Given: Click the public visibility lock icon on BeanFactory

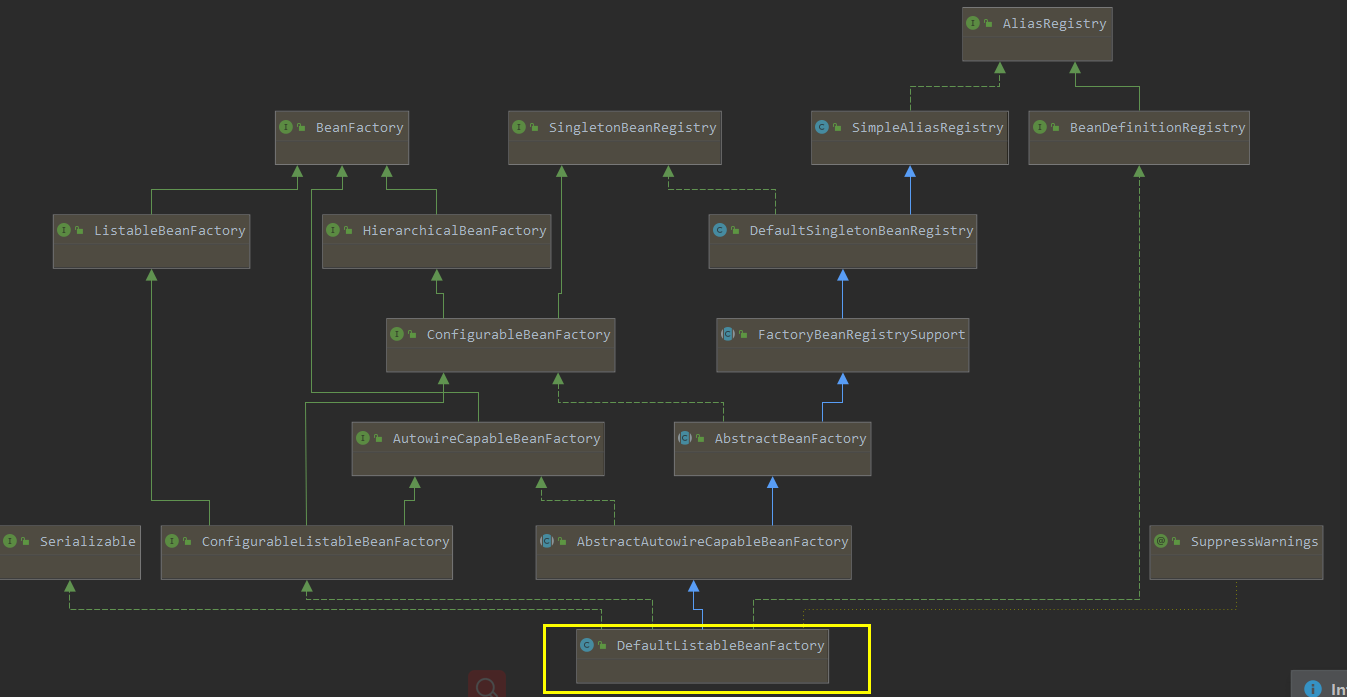Looking at the screenshot, I should click(x=301, y=127).
